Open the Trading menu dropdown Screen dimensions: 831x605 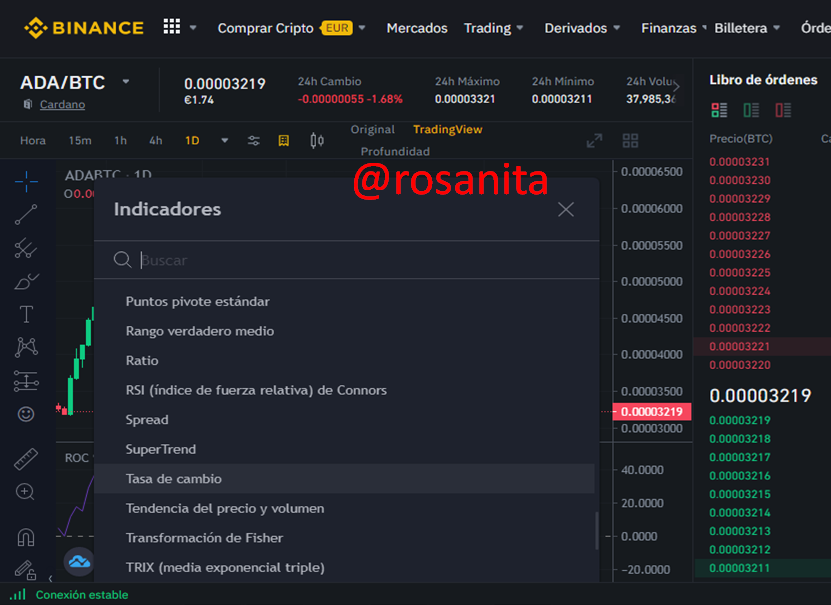point(493,28)
